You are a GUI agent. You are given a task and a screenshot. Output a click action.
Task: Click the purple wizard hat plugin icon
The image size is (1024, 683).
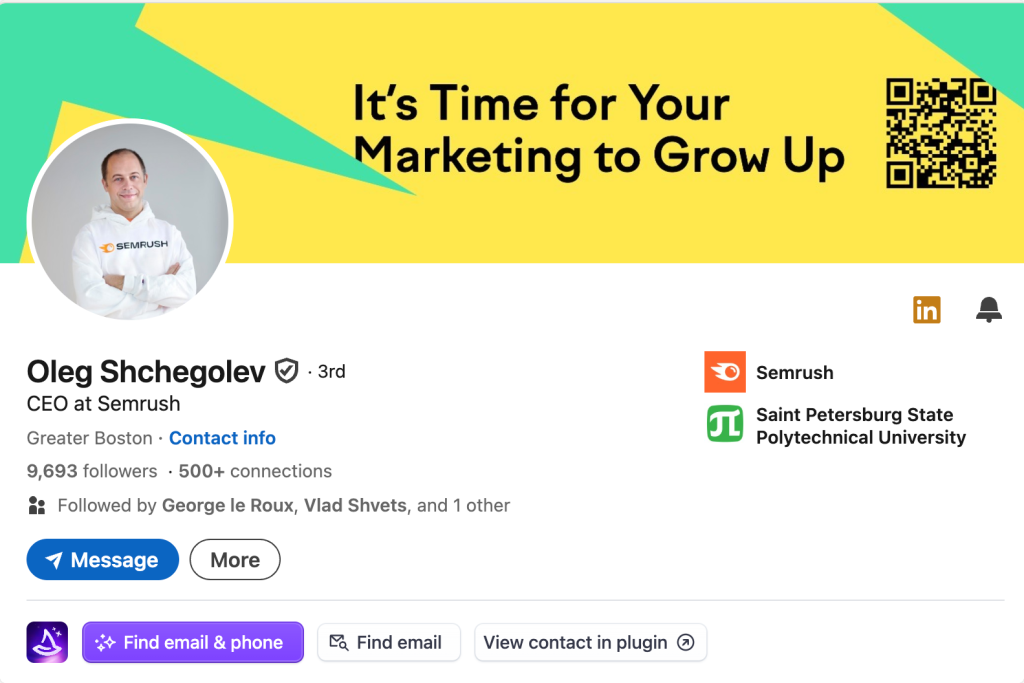pos(47,642)
